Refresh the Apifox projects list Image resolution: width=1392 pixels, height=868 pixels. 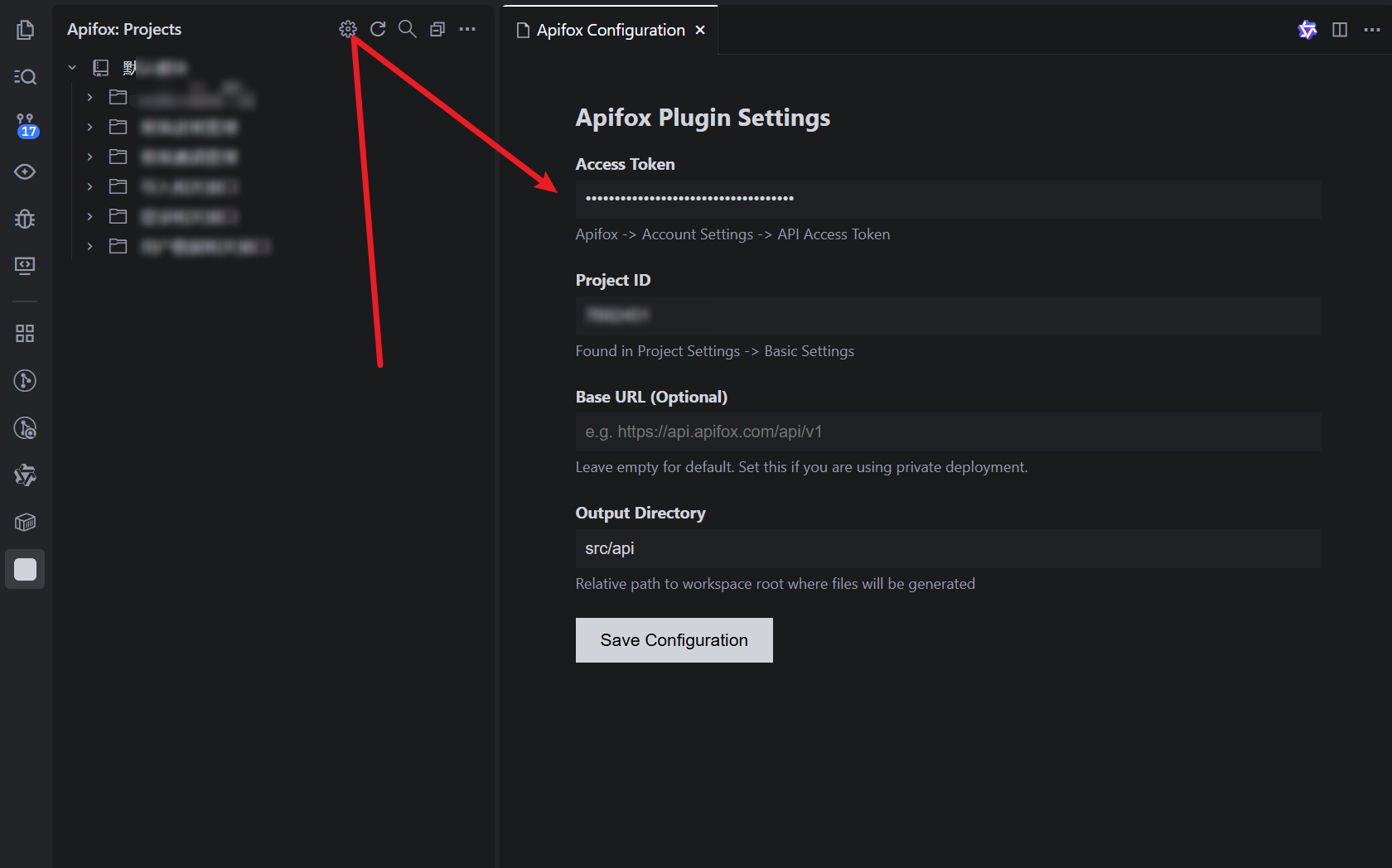pyautogui.click(x=378, y=29)
